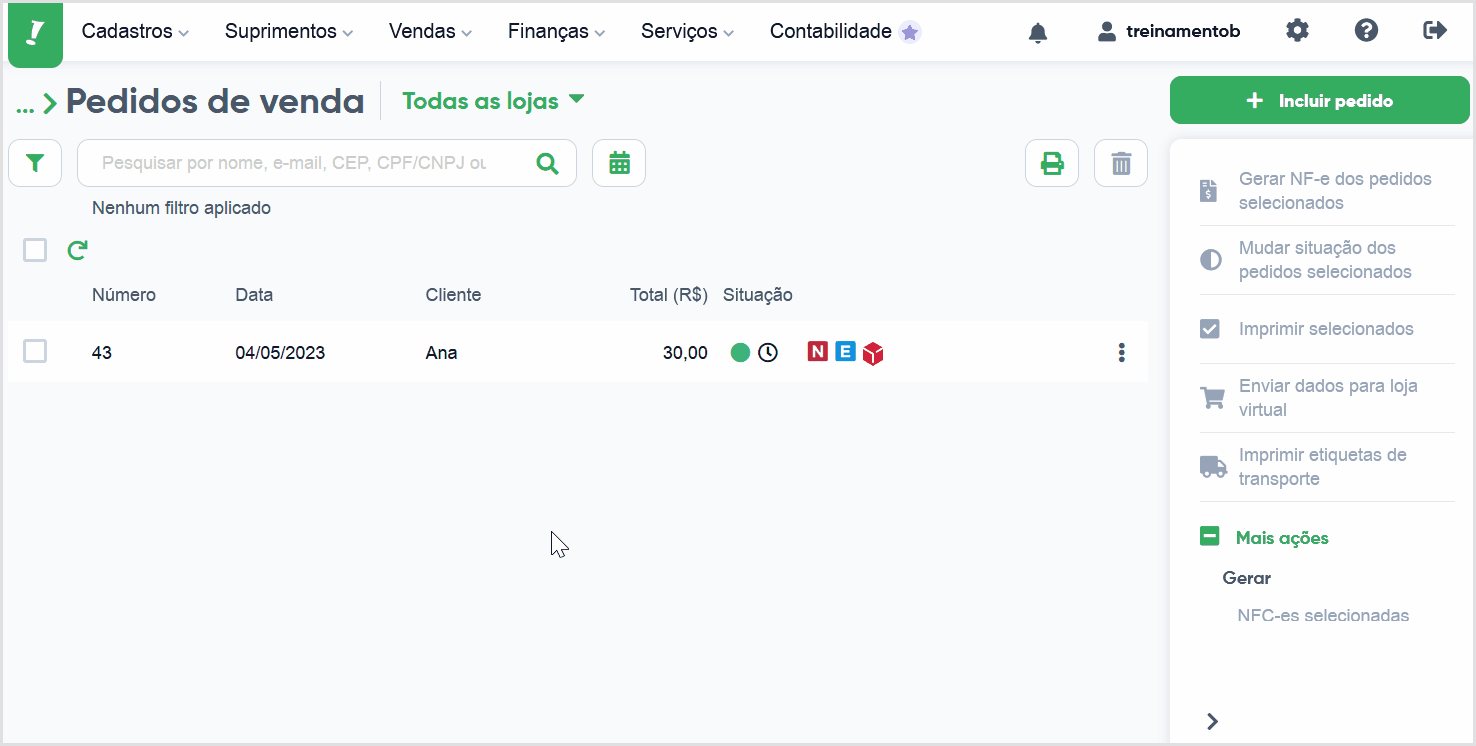This screenshot has width=1476, height=746.
Task: Click the Total (R$) column header
Action: 669,295
